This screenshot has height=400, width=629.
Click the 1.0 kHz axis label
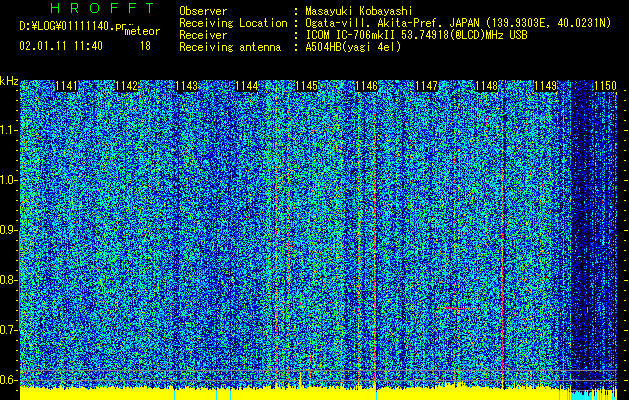click(x=8, y=180)
